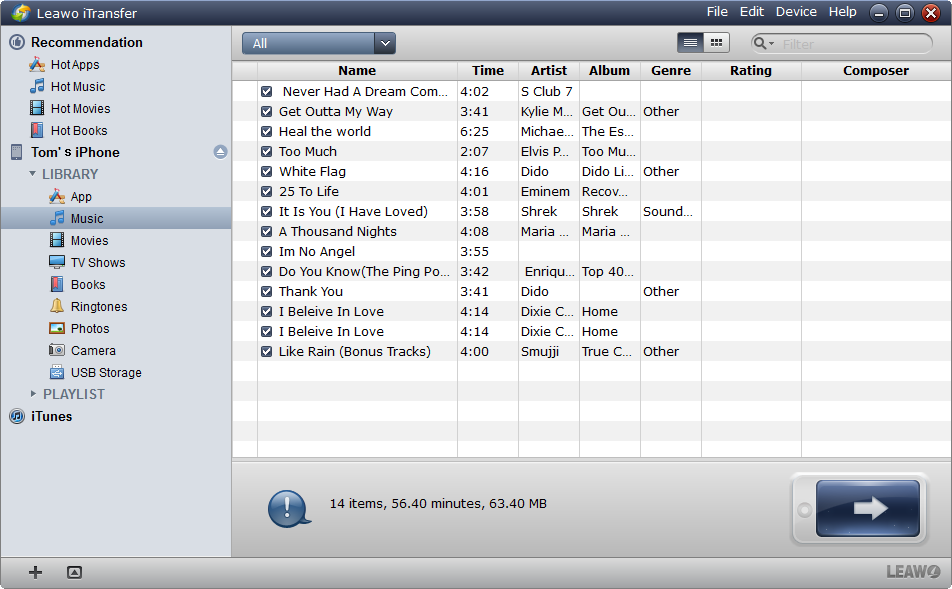Uncheck It Is You song checkbox

[267, 212]
